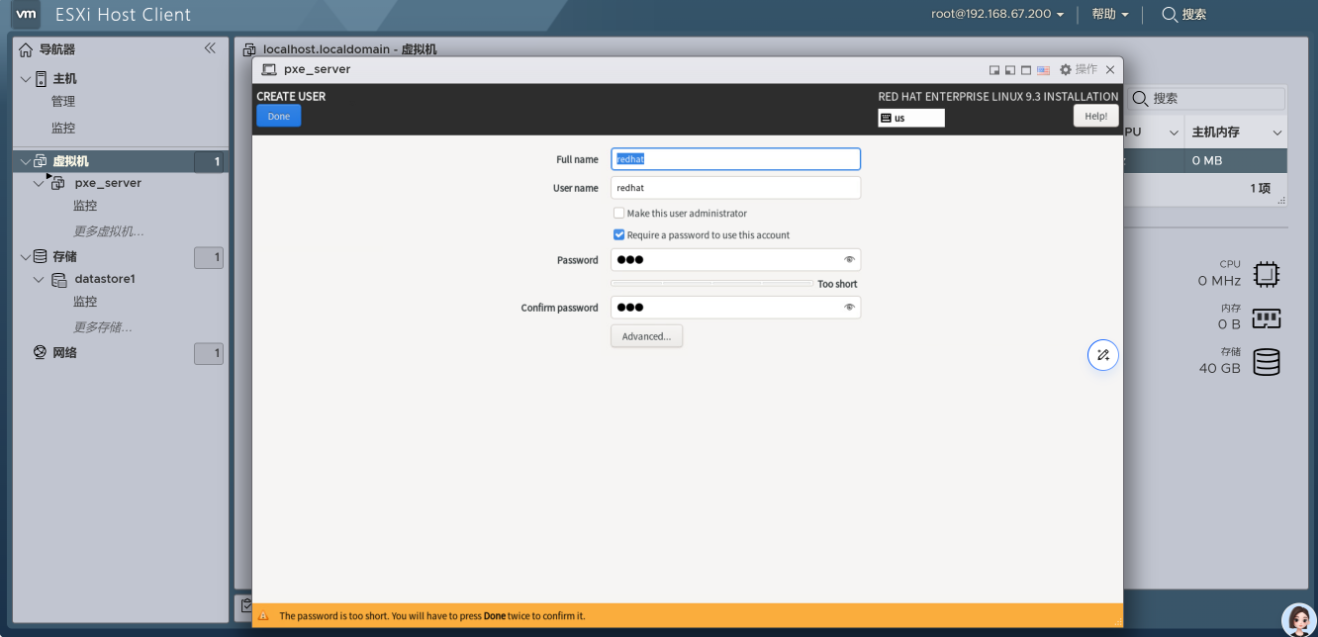Open the CPU column dropdown arrow
This screenshot has height=637, width=1318.
[x=1174, y=133]
